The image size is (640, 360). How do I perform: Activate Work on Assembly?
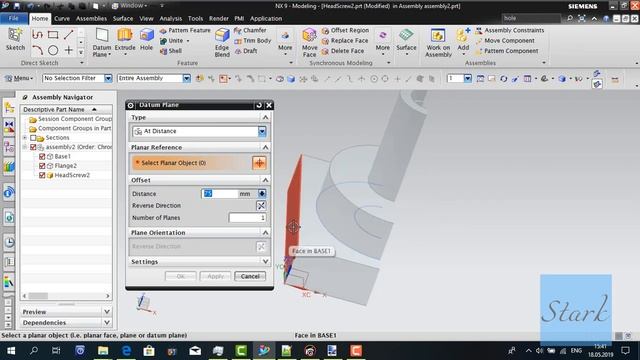point(438,42)
